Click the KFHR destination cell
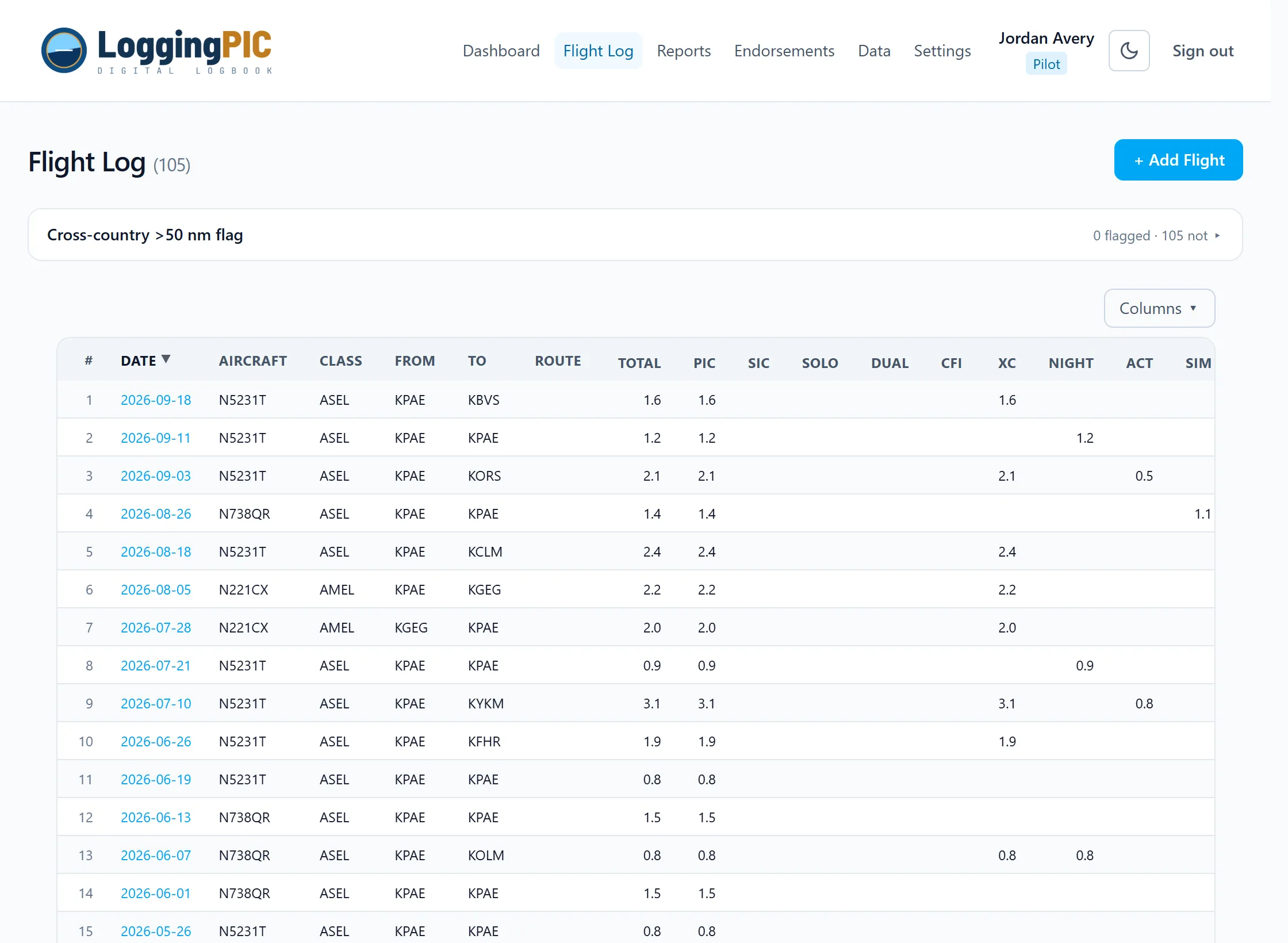 pyautogui.click(x=484, y=741)
